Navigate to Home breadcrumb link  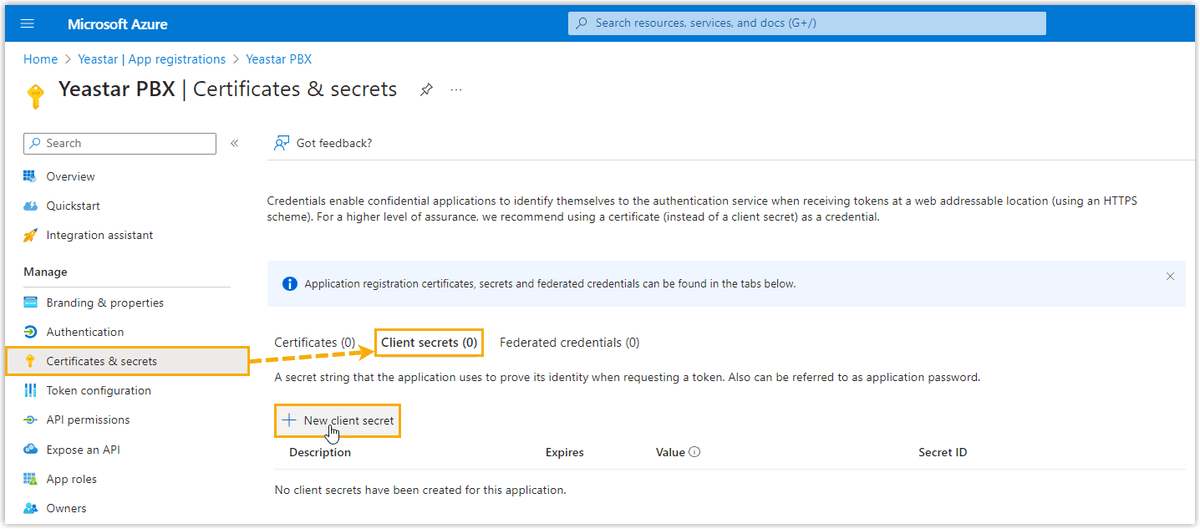click(40, 59)
